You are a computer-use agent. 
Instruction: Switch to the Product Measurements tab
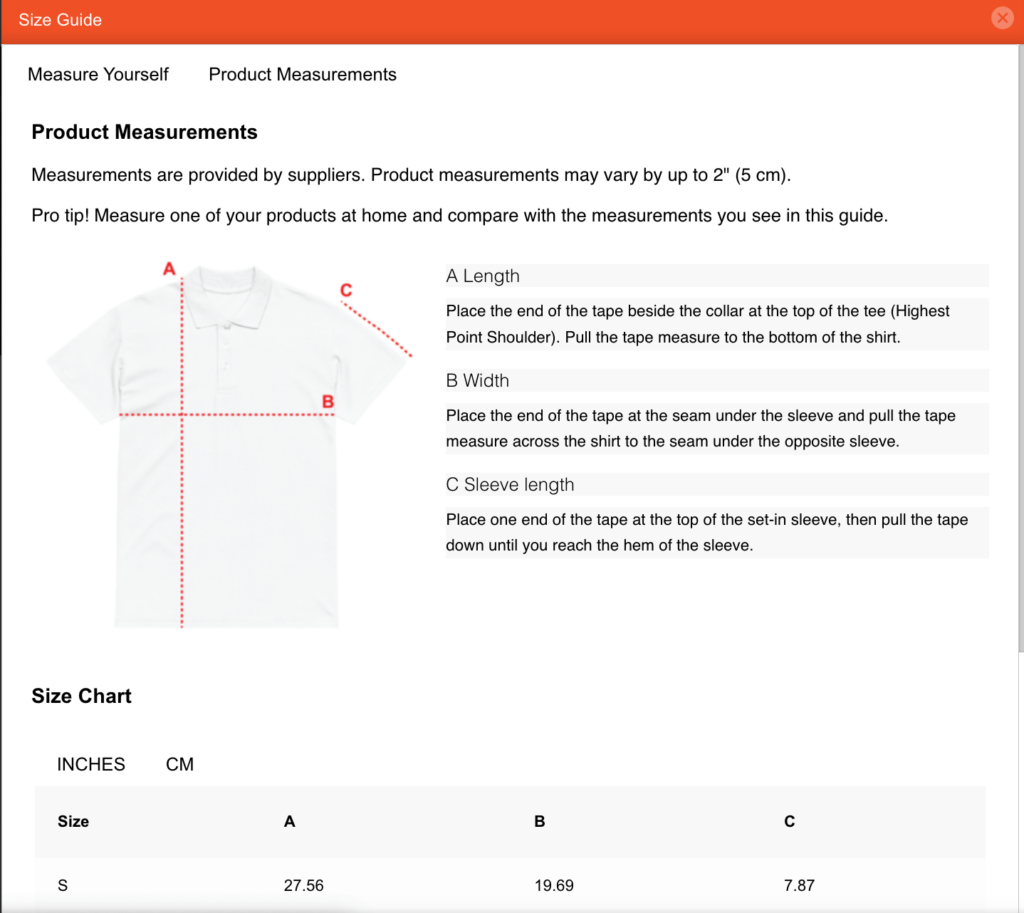302,74
